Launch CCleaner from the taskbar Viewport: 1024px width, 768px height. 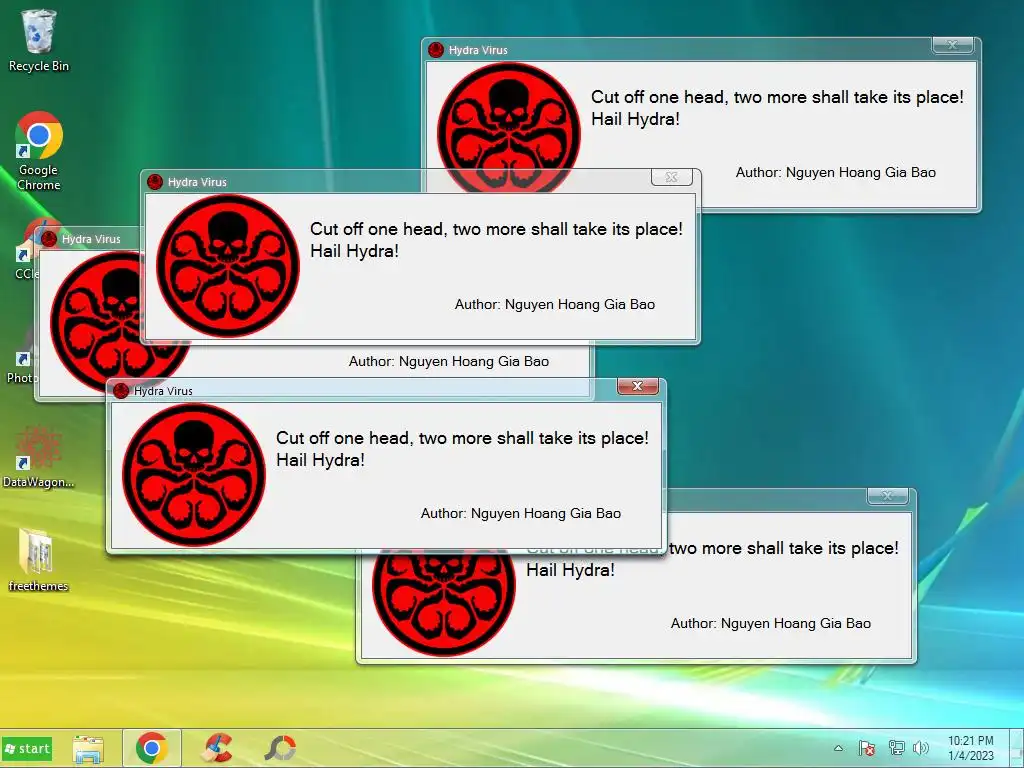point(217,748)
